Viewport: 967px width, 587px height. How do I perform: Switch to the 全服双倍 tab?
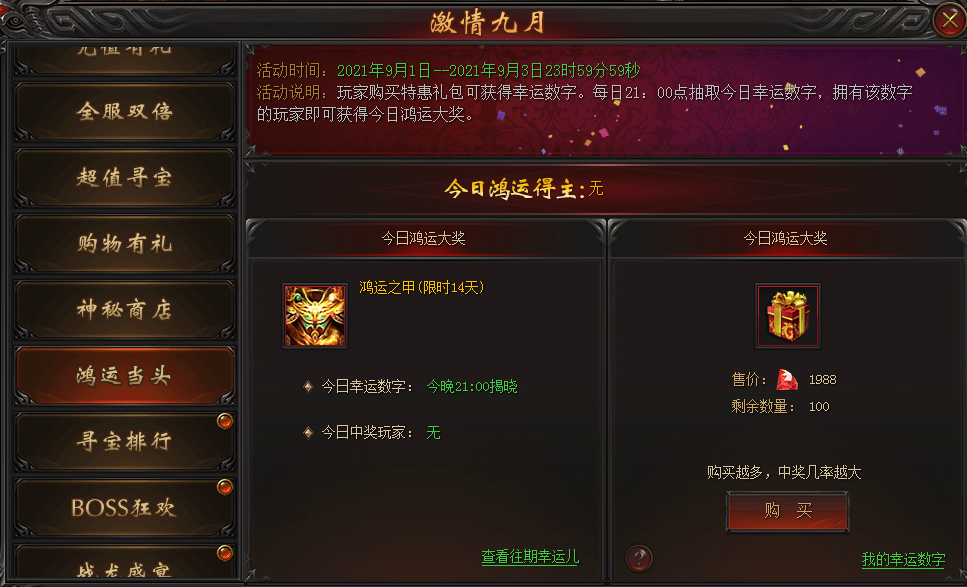pyautogui.click(x=125, y=112)
